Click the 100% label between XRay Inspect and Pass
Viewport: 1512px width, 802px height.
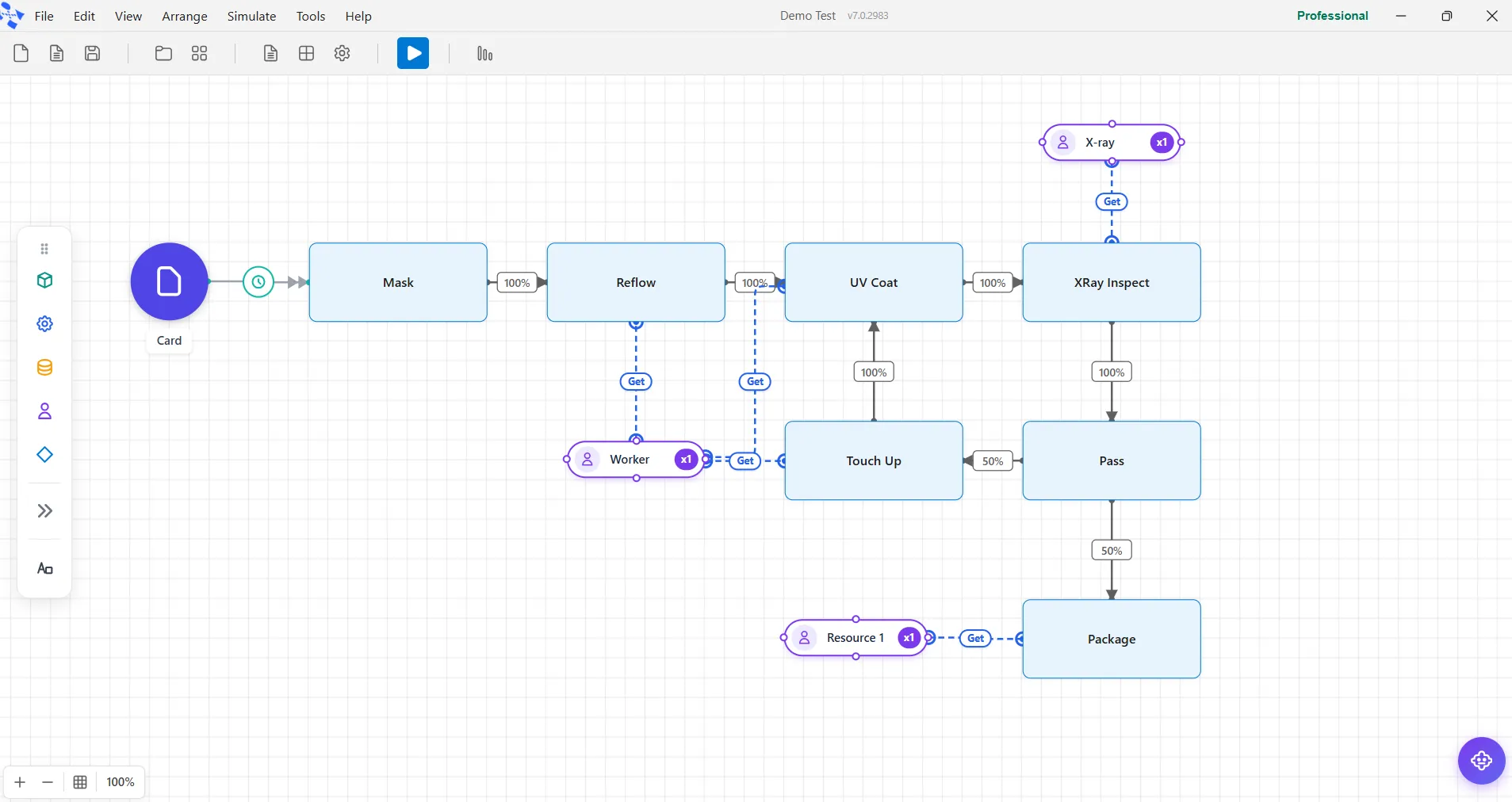tap(1112, 372)
